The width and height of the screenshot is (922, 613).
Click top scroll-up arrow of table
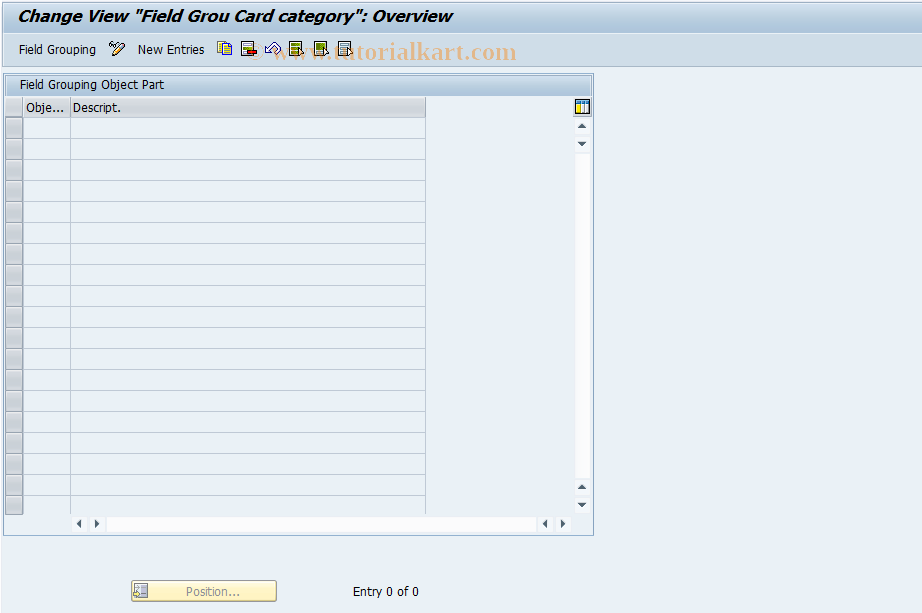582,126
